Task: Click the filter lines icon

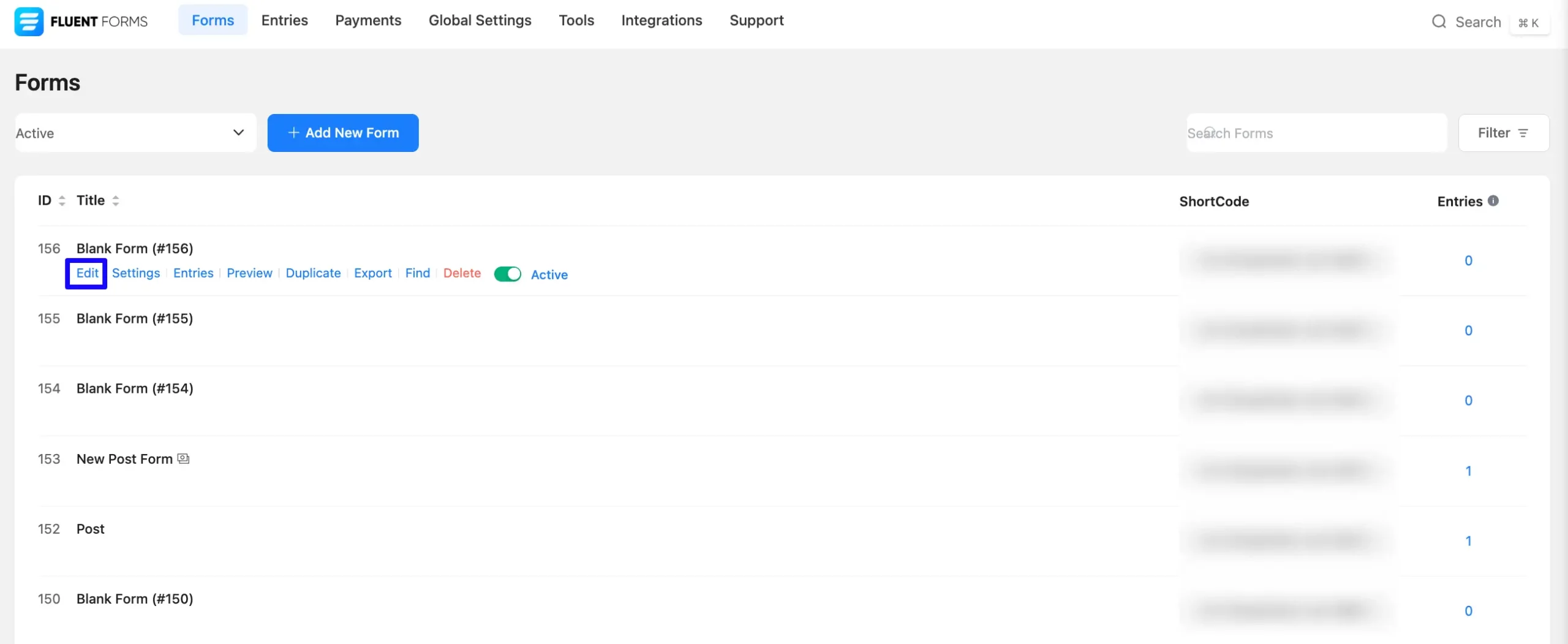Action: pyautogui.click(x=1523, y=133)
